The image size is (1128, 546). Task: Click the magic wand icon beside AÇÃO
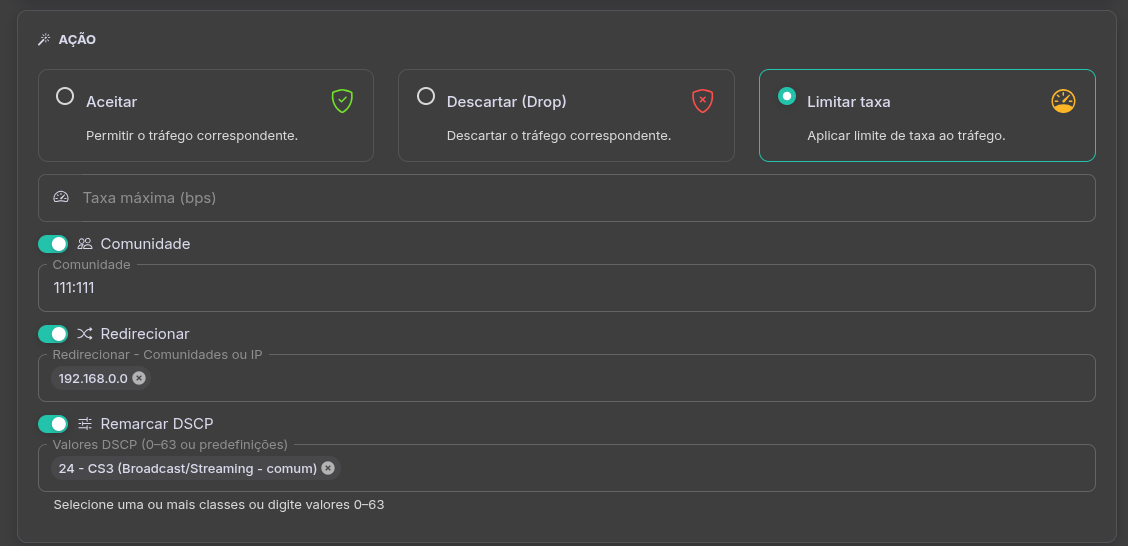click(44, 40)
